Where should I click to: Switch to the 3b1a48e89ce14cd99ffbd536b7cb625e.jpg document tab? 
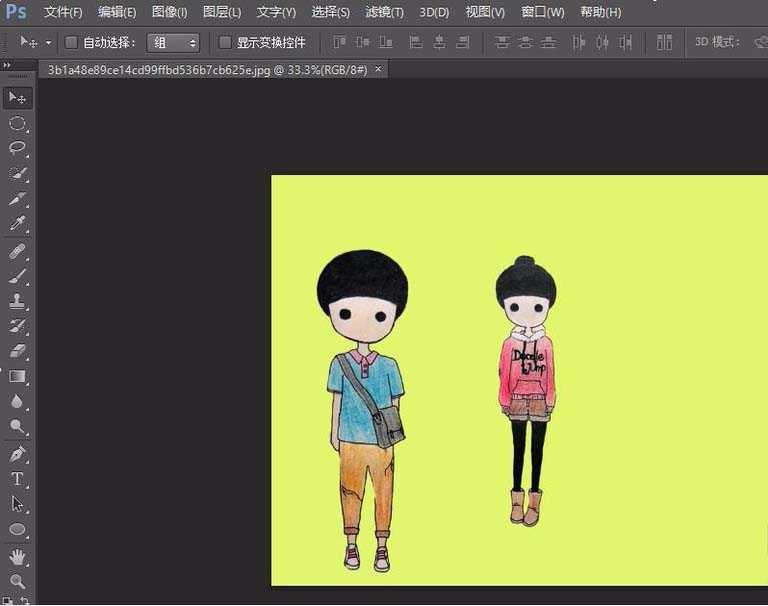pos(207,70)
